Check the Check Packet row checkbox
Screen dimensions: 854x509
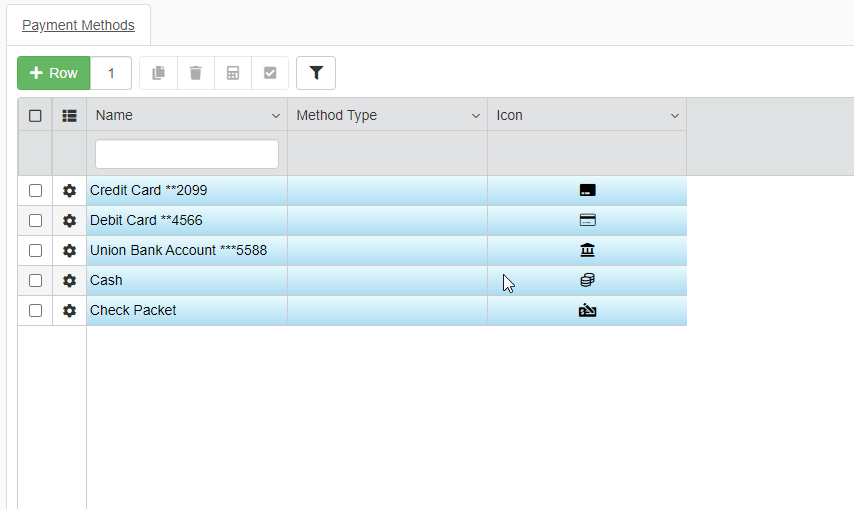click(x=35, y=310)
